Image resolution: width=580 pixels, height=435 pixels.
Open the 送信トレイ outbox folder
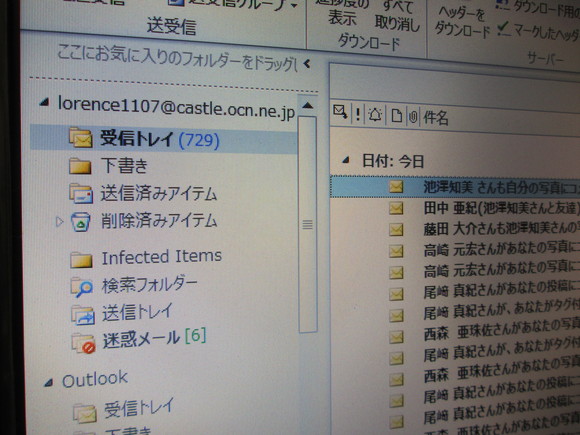pyautogui.click(x=138, y=312)
